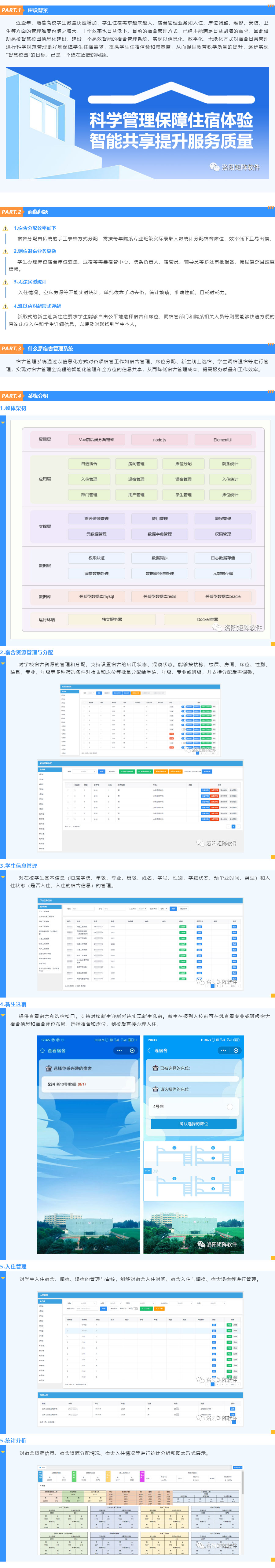The height and width of the screenshot is (1568, 275).
Task: Click the 房间管理 module box
Action: [x=136, y=464]
